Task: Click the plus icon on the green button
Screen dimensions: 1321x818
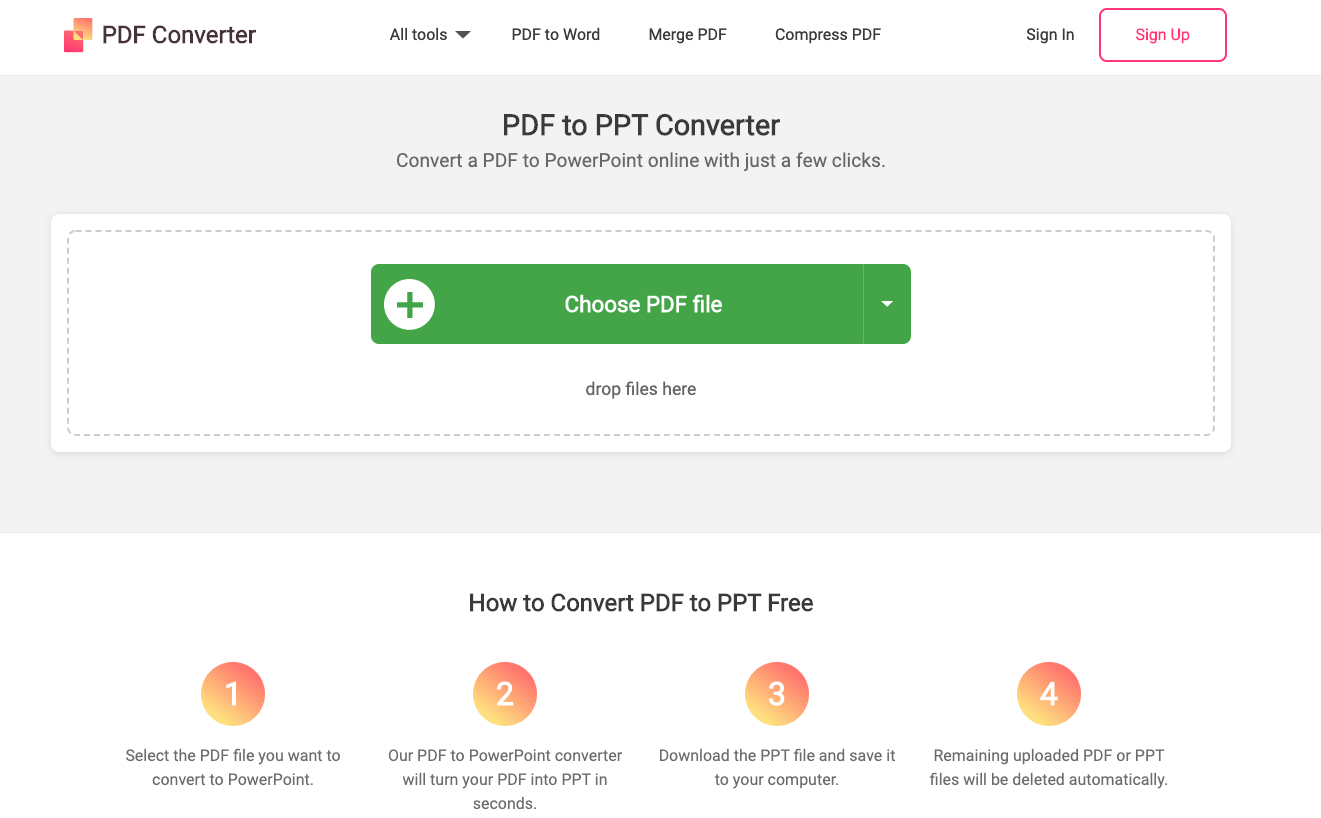Action: point(409,304)
